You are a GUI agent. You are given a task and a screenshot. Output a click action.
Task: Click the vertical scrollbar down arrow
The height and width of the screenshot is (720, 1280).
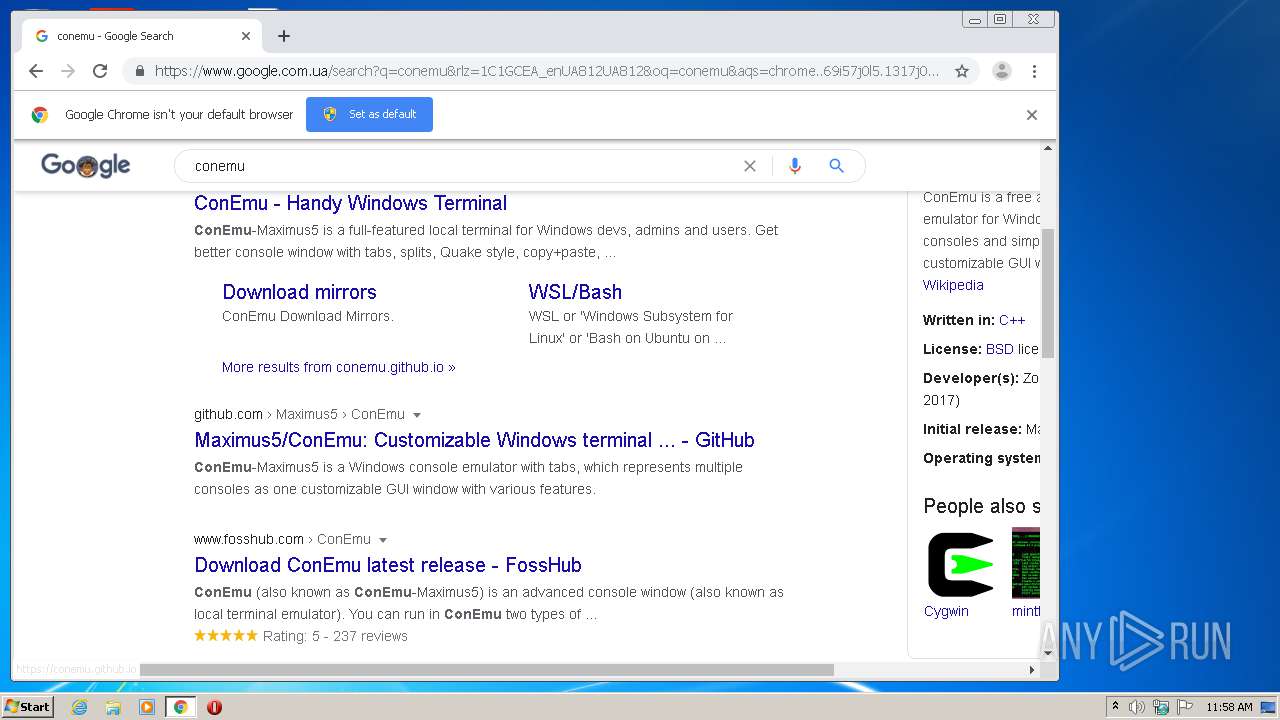pyautogui.click(x=1048, y=653)
